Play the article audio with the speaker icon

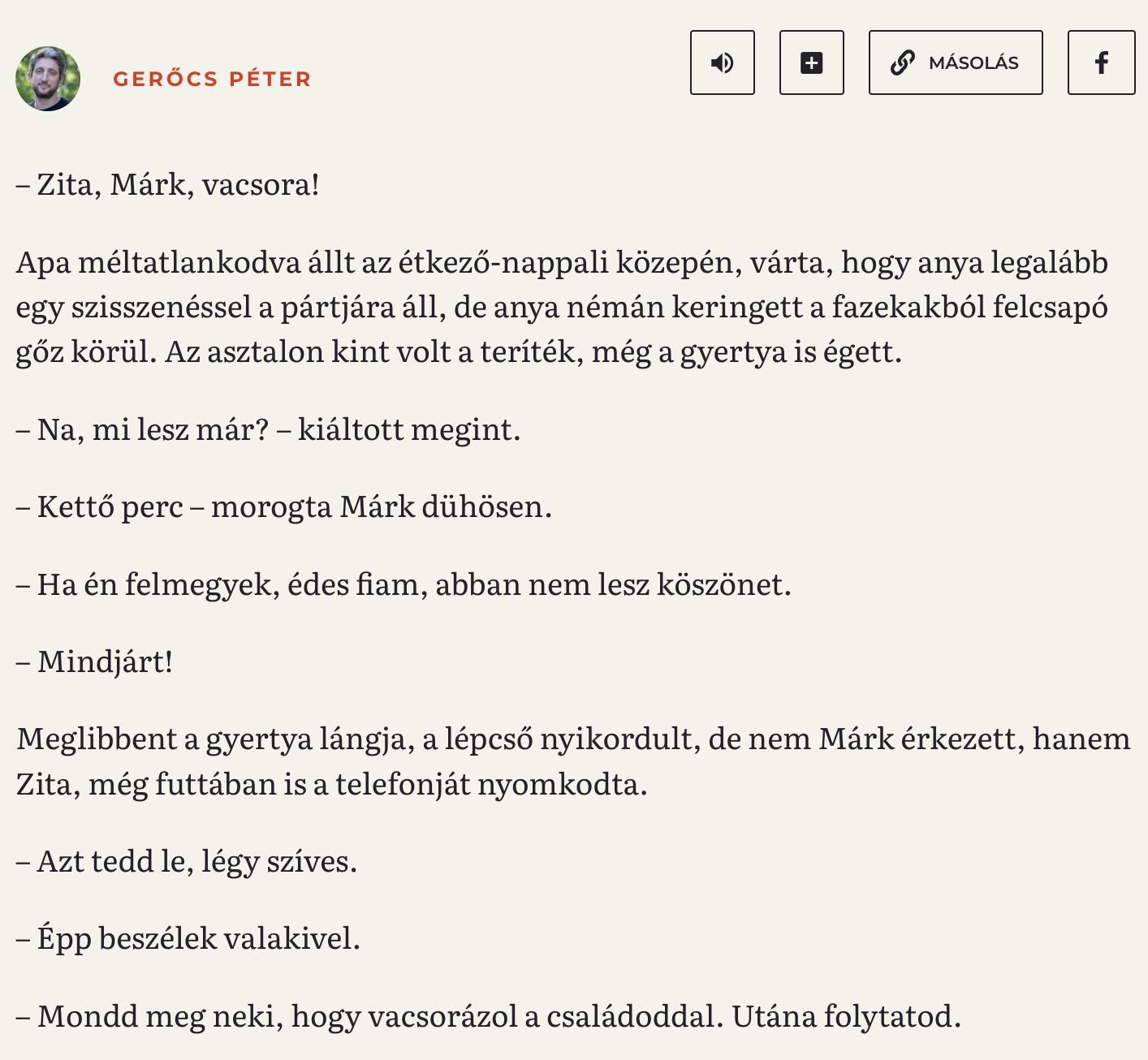[723, 62]
